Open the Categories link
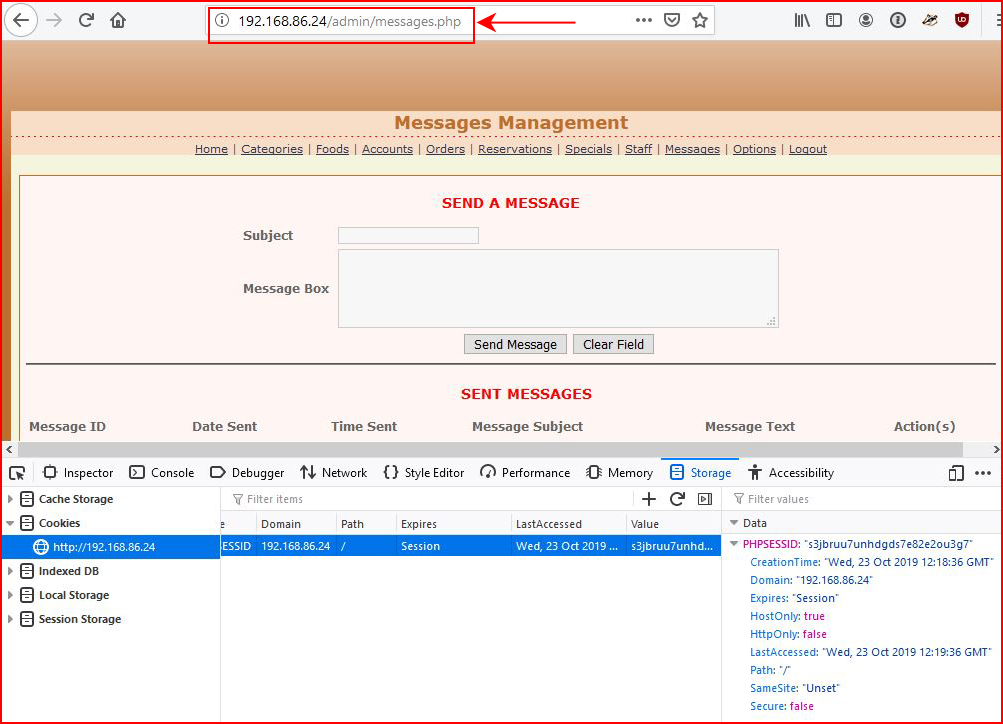Image resolution: width=1003 pixels, height=724 pixels. (272, 149)
